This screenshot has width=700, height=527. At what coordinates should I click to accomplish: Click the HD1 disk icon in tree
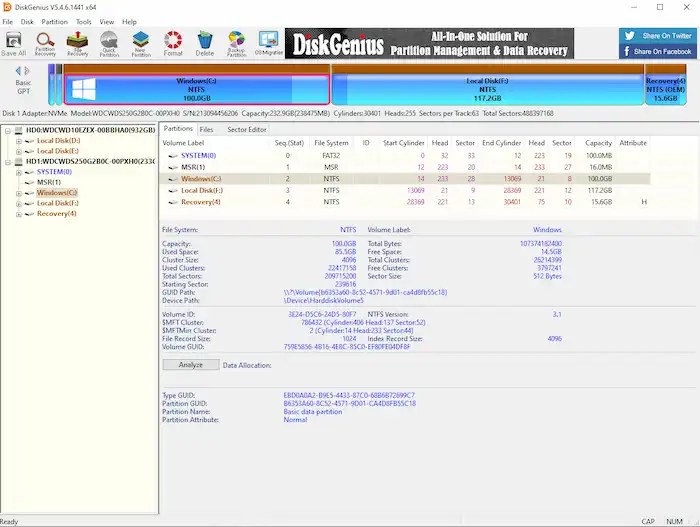[x=19, y=161]
